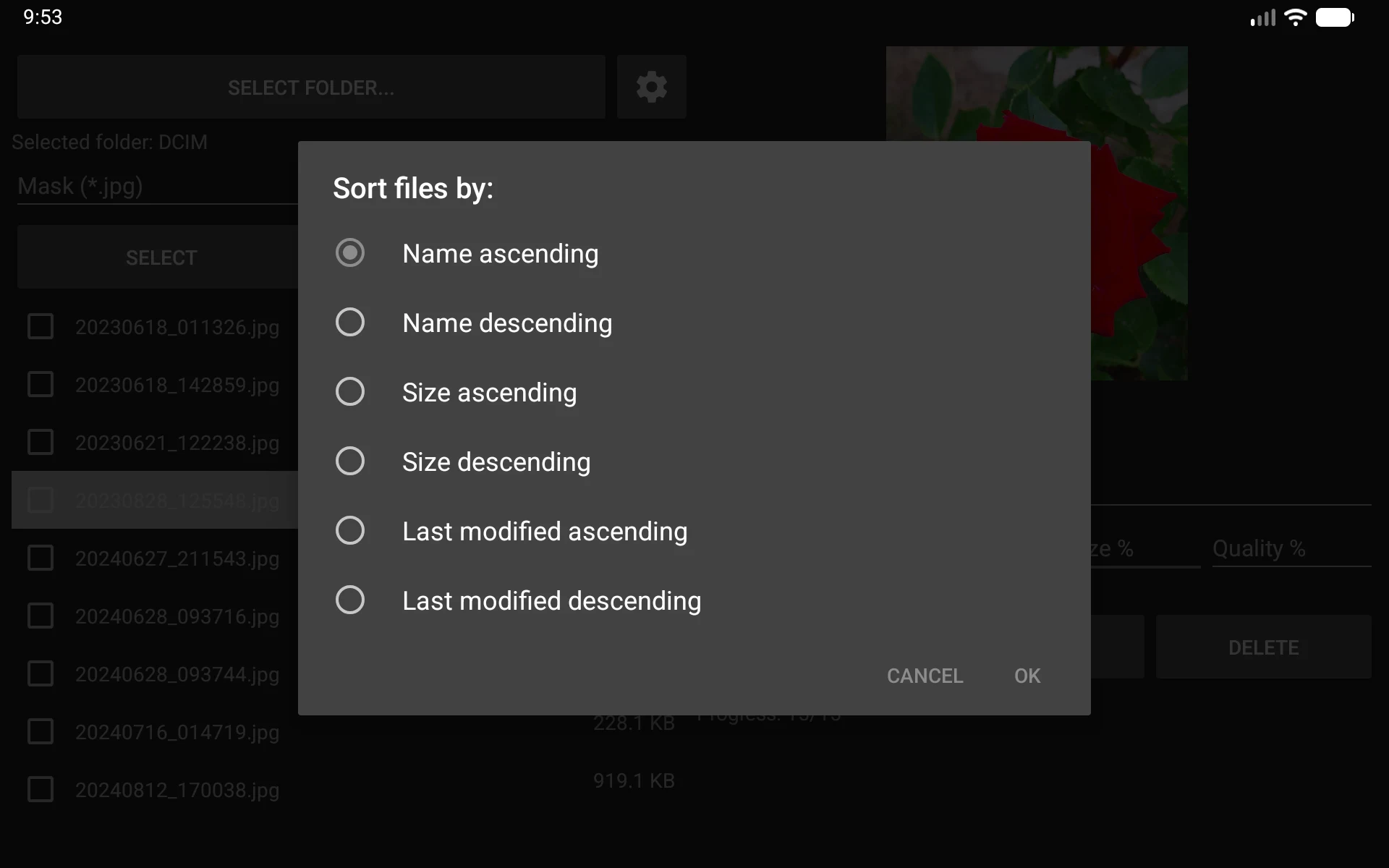Tap the 9:53 clock in status bar

43,17
